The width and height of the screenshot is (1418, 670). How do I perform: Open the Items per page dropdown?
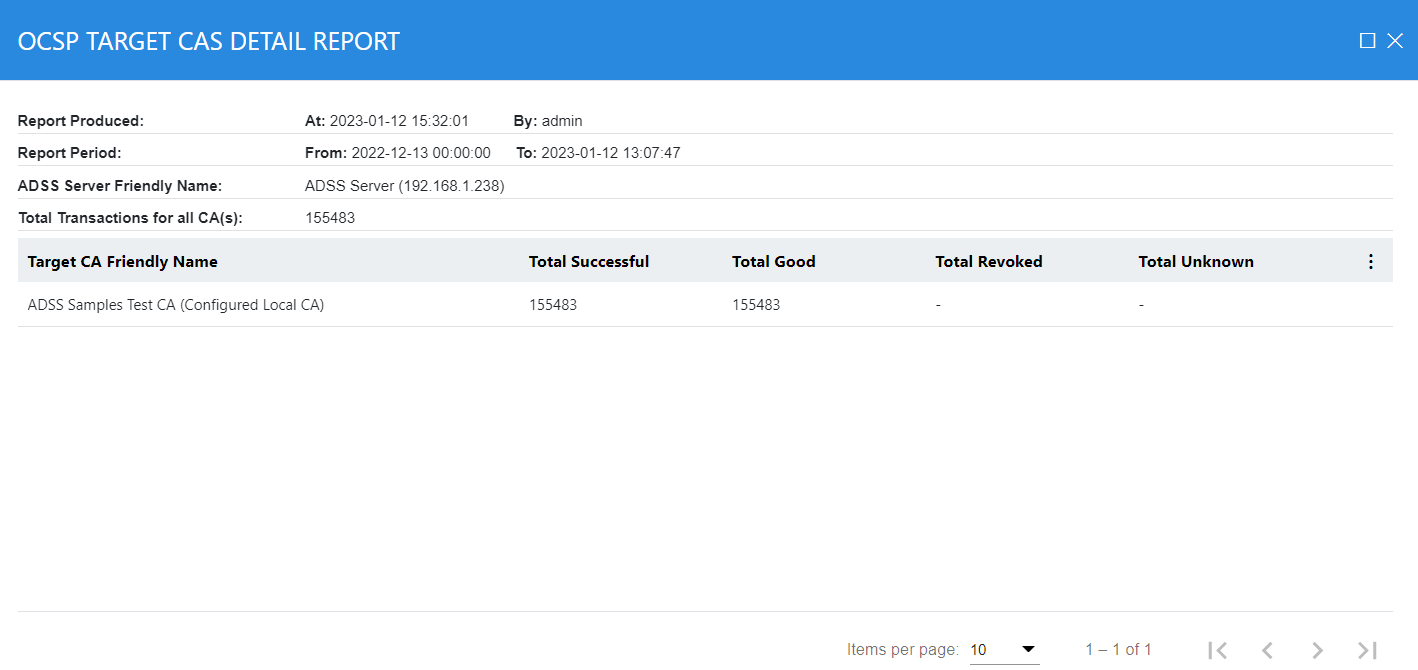[x=1004, y=650]
